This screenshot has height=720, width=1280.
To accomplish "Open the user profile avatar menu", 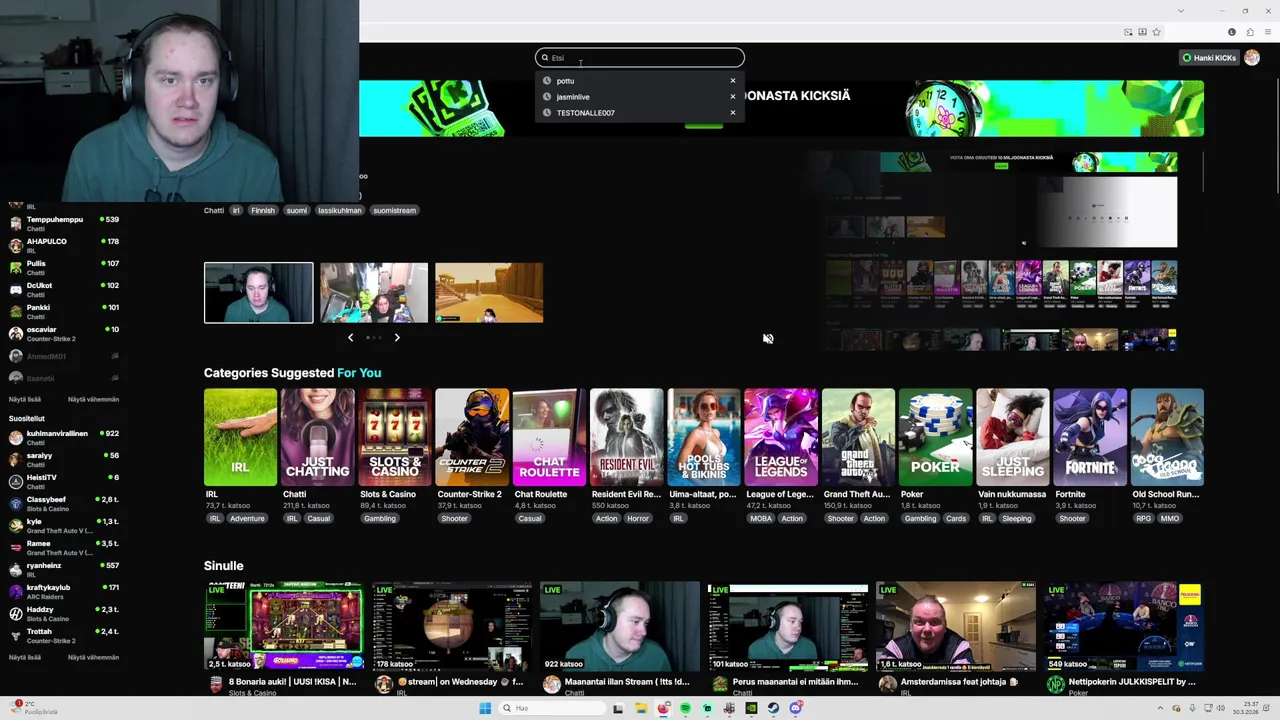I will (1252, 58).
